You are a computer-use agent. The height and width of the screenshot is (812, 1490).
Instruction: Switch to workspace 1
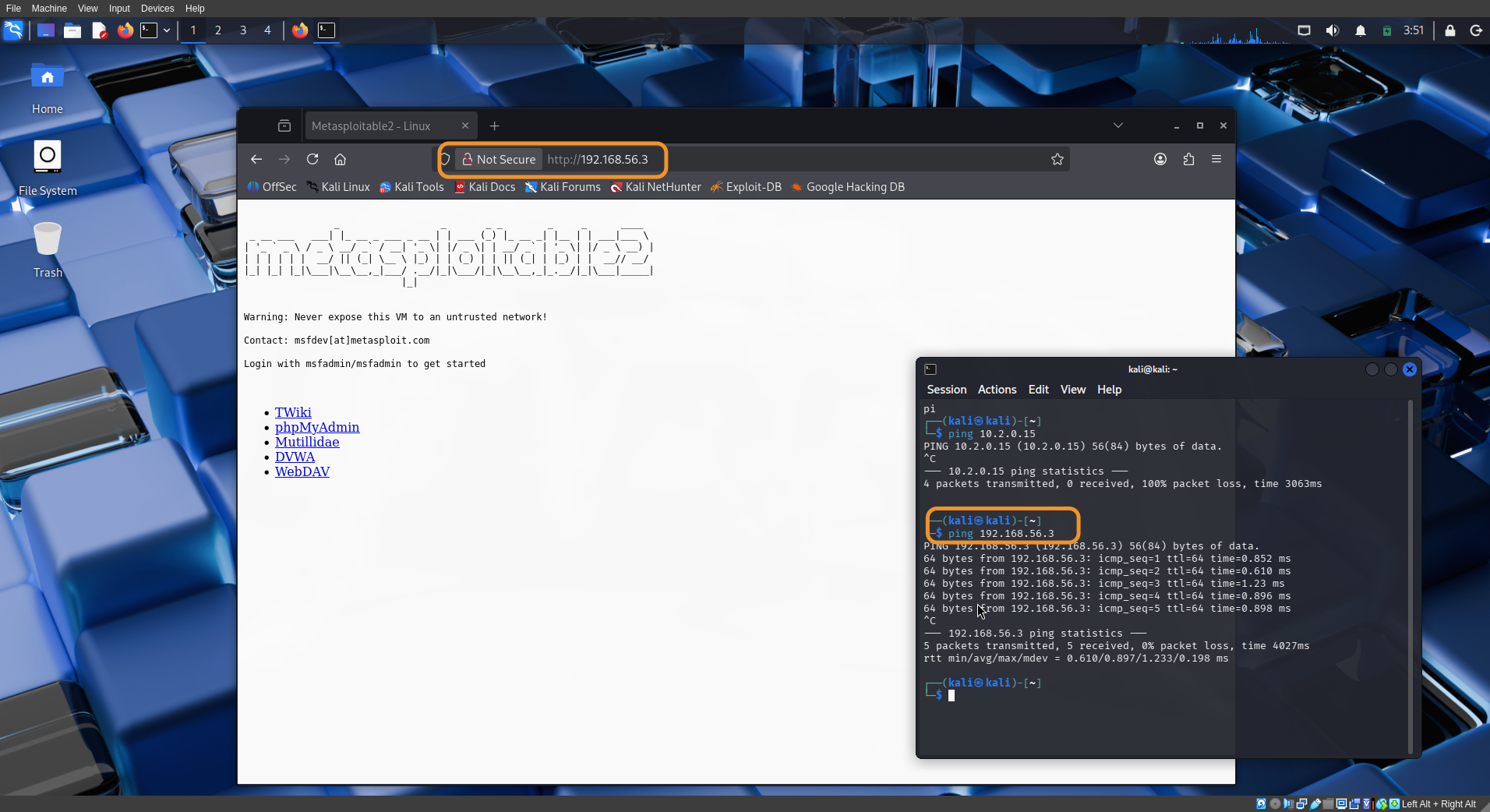pos(193,30)
